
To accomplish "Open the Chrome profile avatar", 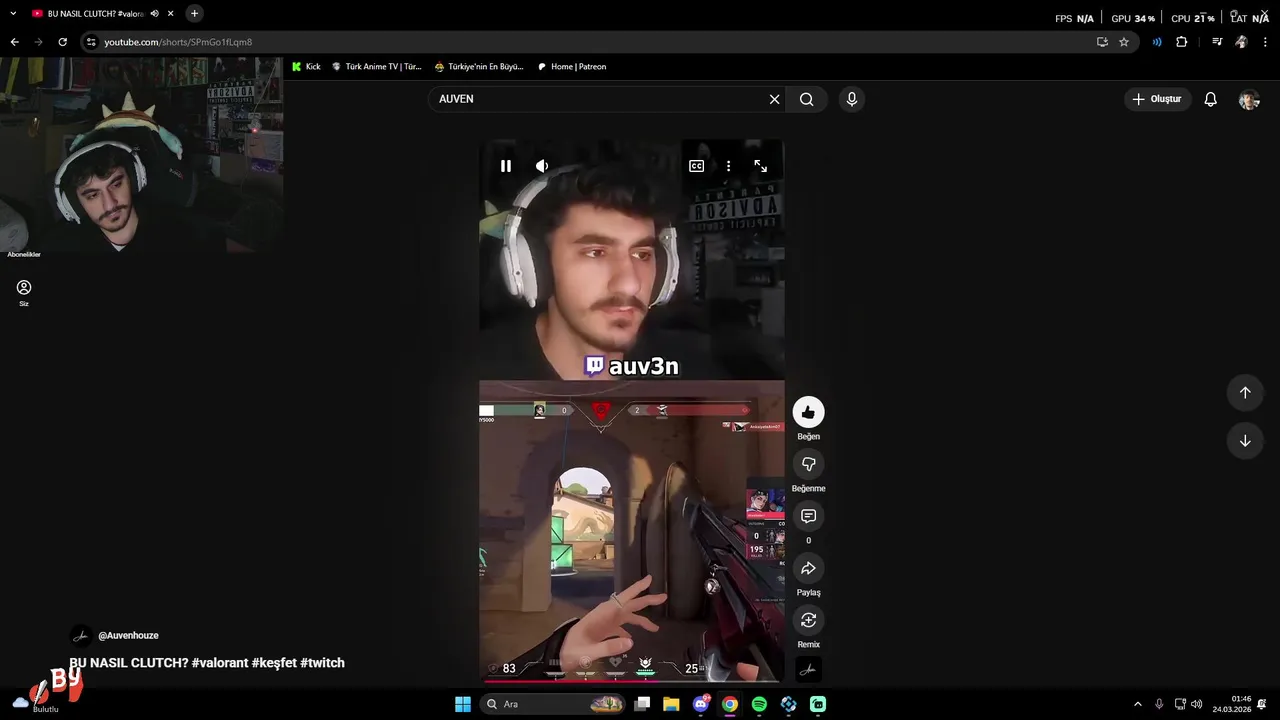I will pyautogui.click(x=1241, y=42).
